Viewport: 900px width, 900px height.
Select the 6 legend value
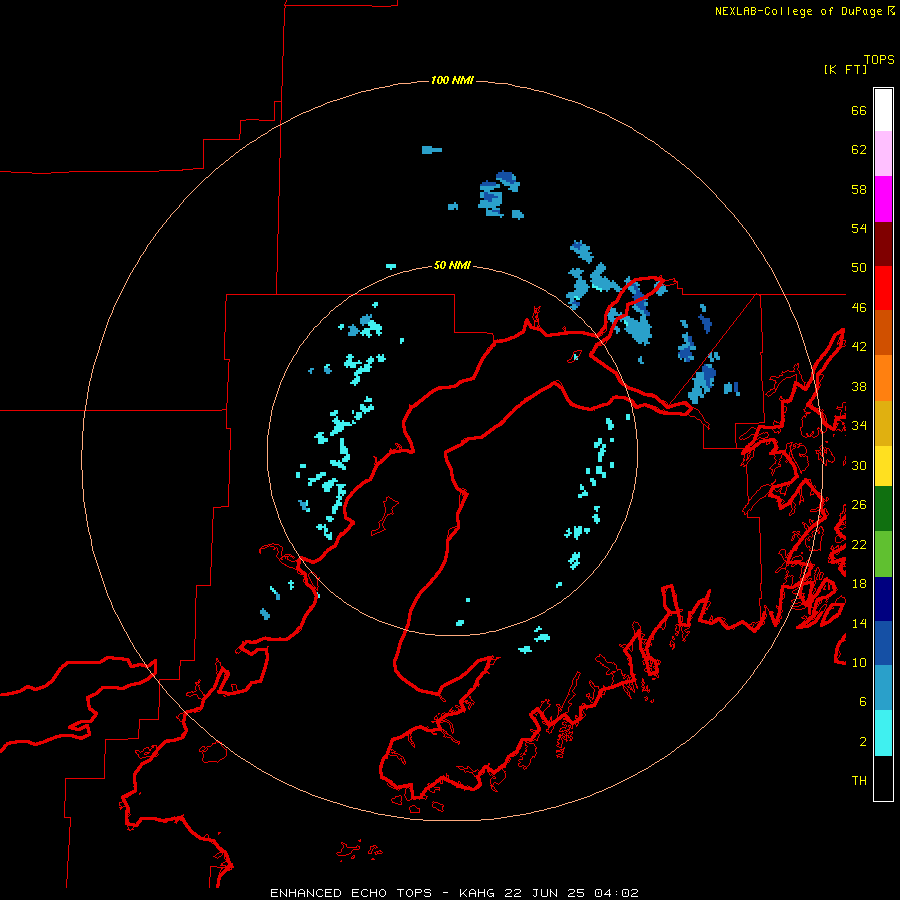[863, 702]
